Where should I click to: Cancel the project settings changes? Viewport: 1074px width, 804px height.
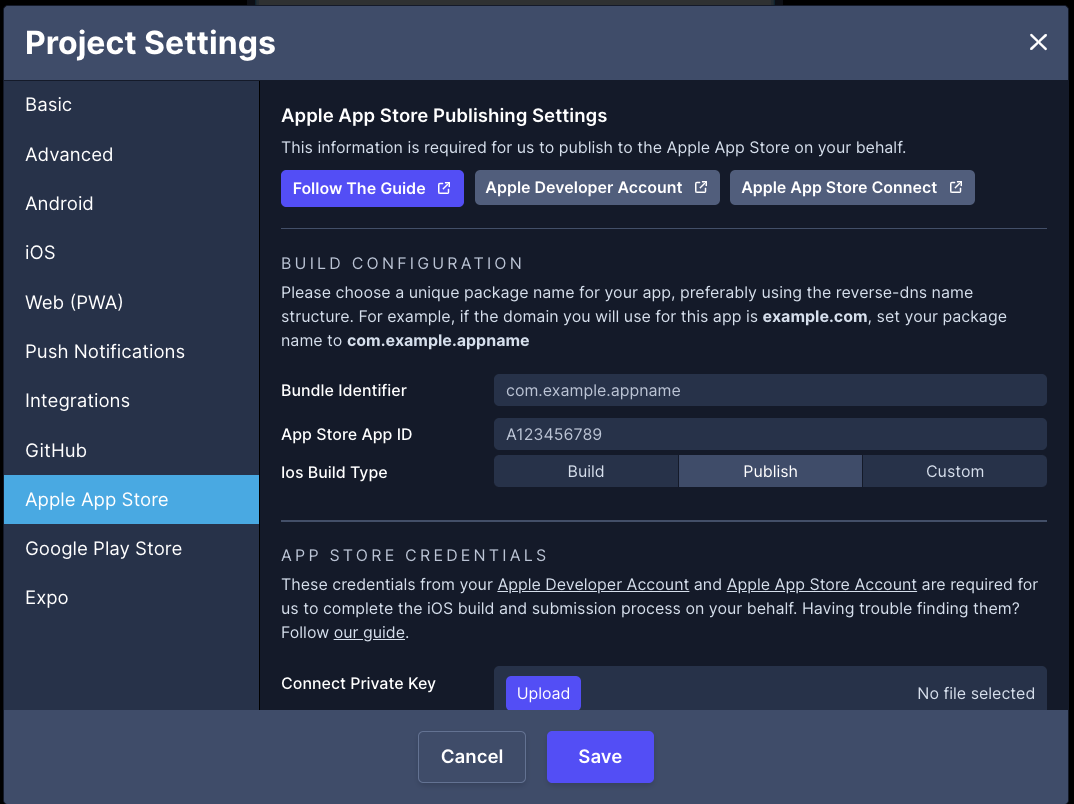472,757
